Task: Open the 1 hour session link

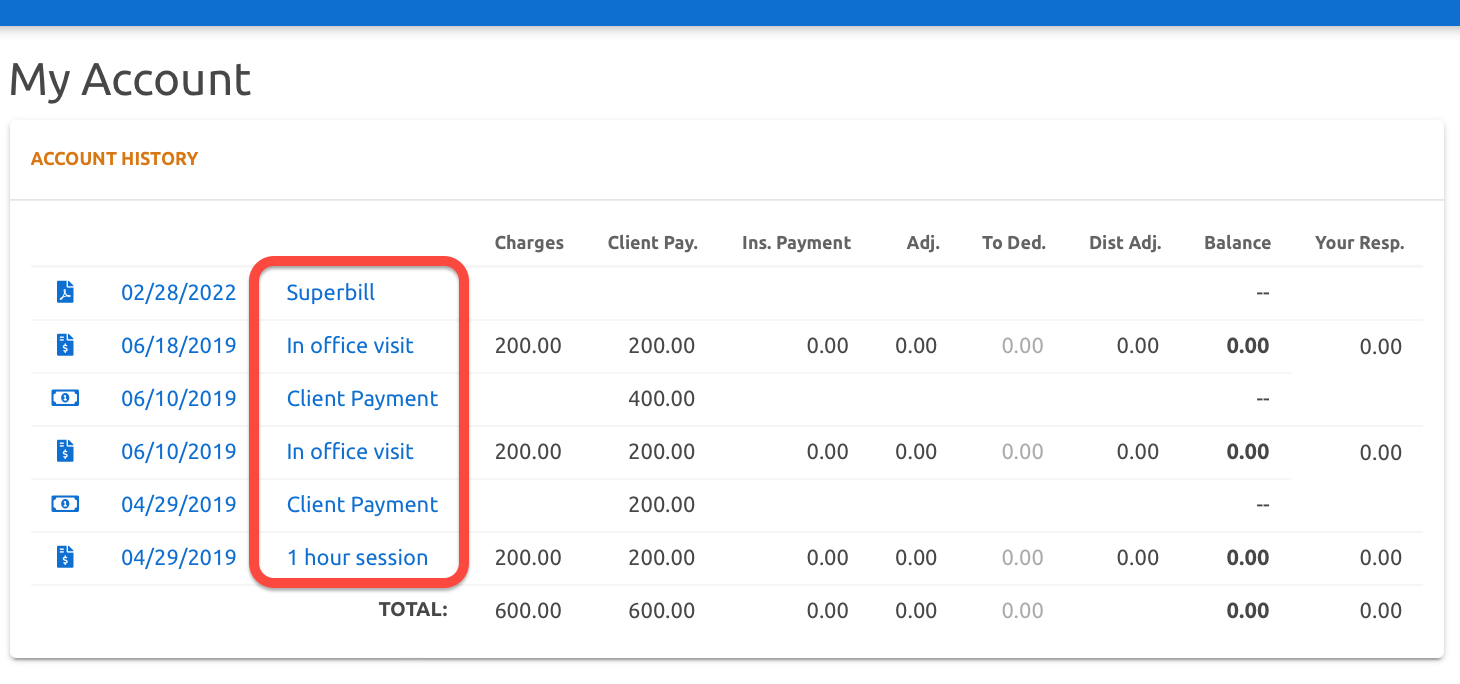Action: [x=357, y=557]
